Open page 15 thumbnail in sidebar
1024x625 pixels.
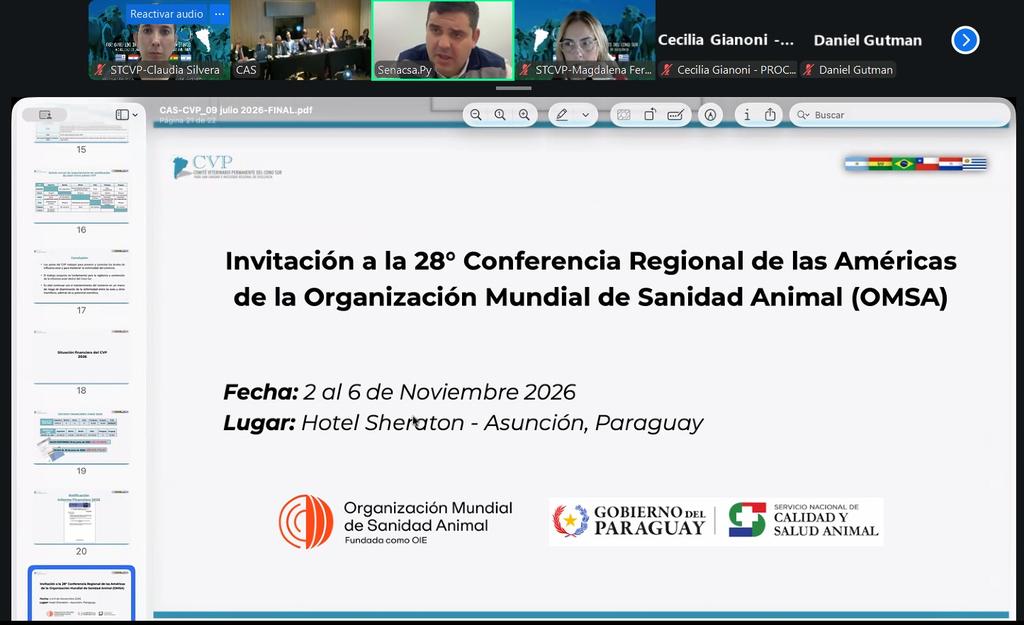click(x=81, y=134)
